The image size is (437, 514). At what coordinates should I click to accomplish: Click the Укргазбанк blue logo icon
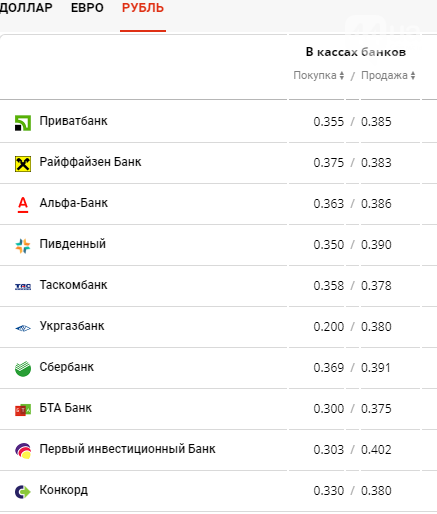pyautogui.click(x=23, y=328)
